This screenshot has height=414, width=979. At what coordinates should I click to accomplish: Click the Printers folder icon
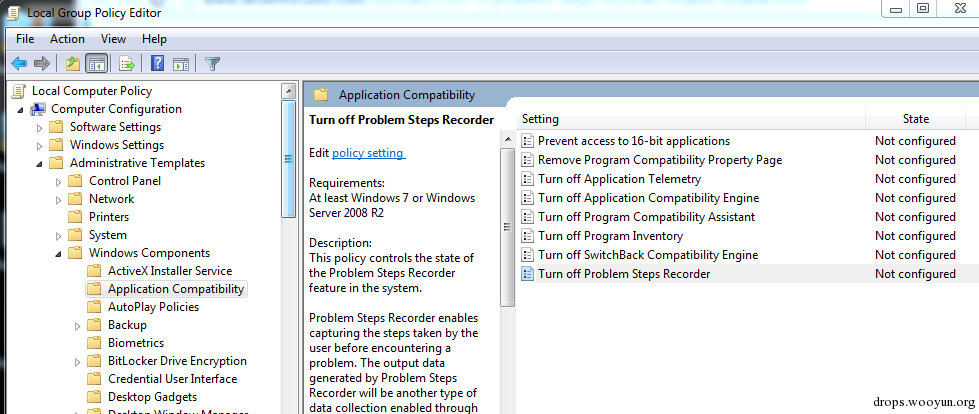pyautogui.click(x=76, y=217)
